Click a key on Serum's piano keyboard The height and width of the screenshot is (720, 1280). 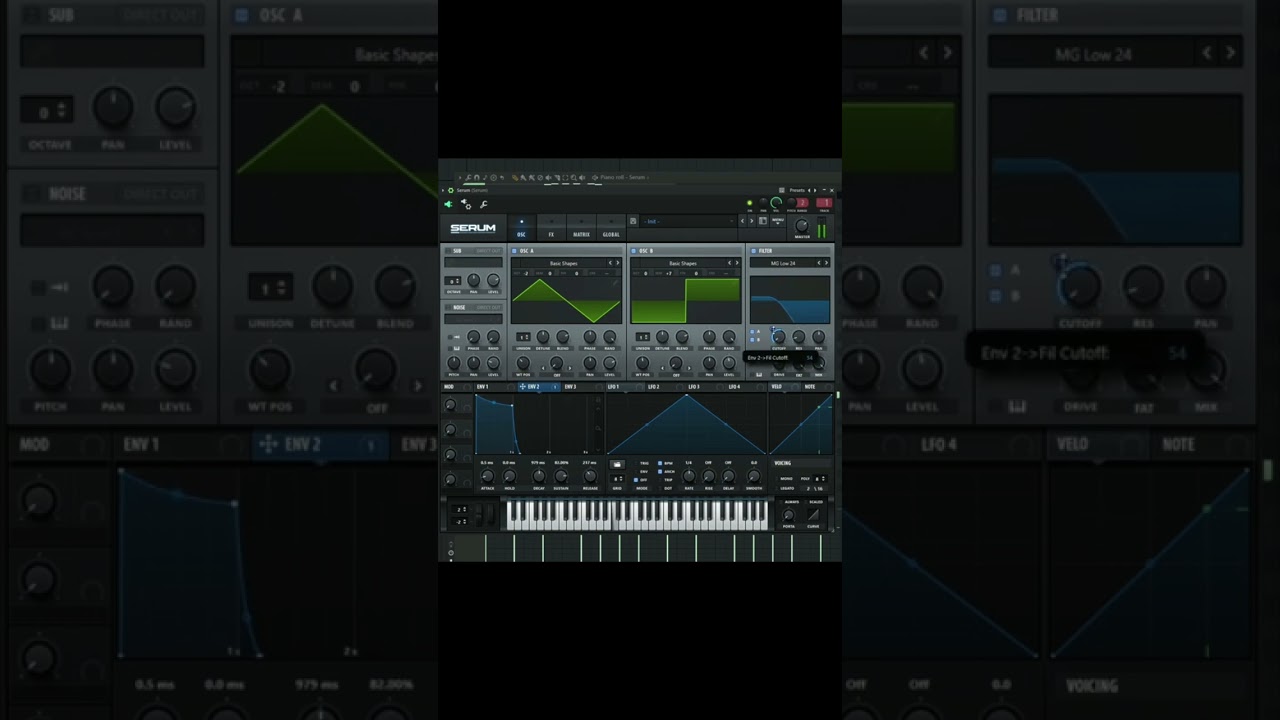[x=637, y=515]
